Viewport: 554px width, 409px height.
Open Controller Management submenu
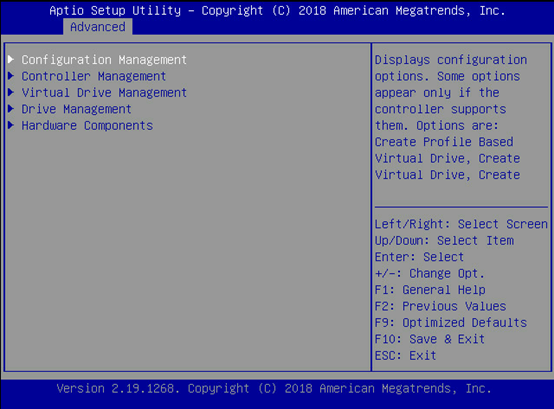94,76
